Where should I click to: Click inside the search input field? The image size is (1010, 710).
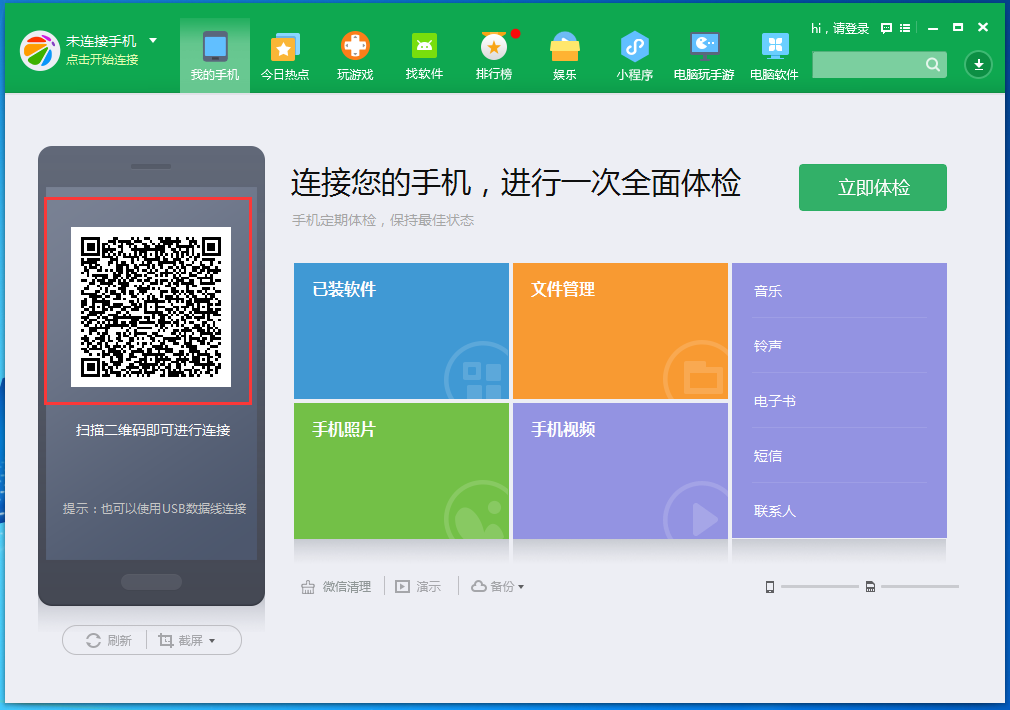pyautogui.click(x=870, y=64)
